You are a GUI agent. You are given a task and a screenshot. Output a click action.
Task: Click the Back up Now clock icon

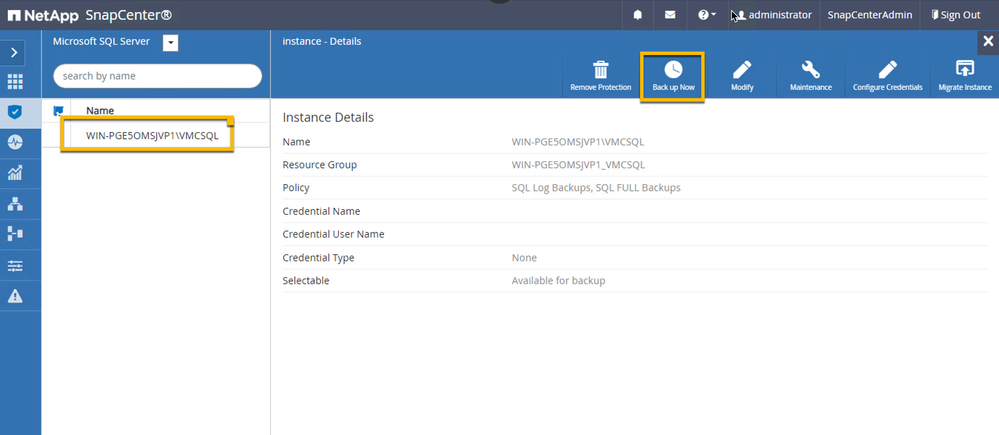[x=673, y=70]
